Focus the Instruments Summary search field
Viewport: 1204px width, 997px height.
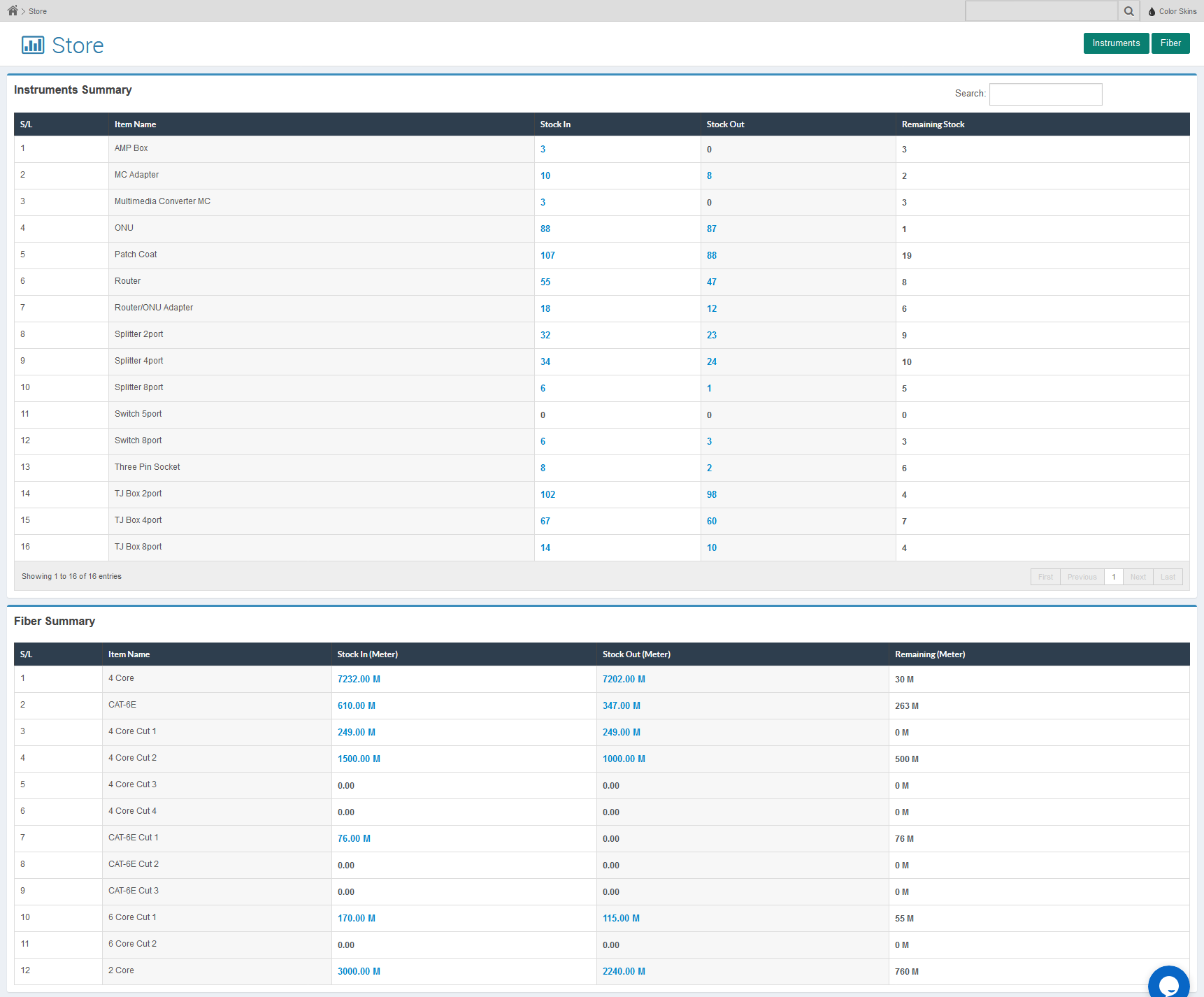(x=1045, y=94)
